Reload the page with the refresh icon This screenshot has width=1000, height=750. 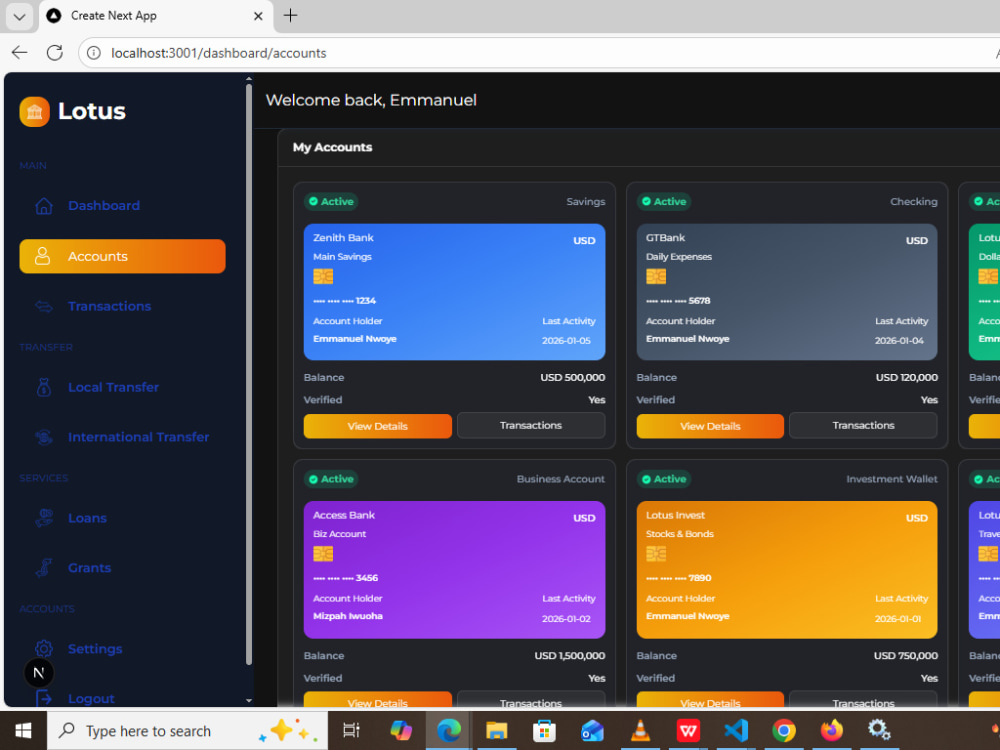pos(55,53)
